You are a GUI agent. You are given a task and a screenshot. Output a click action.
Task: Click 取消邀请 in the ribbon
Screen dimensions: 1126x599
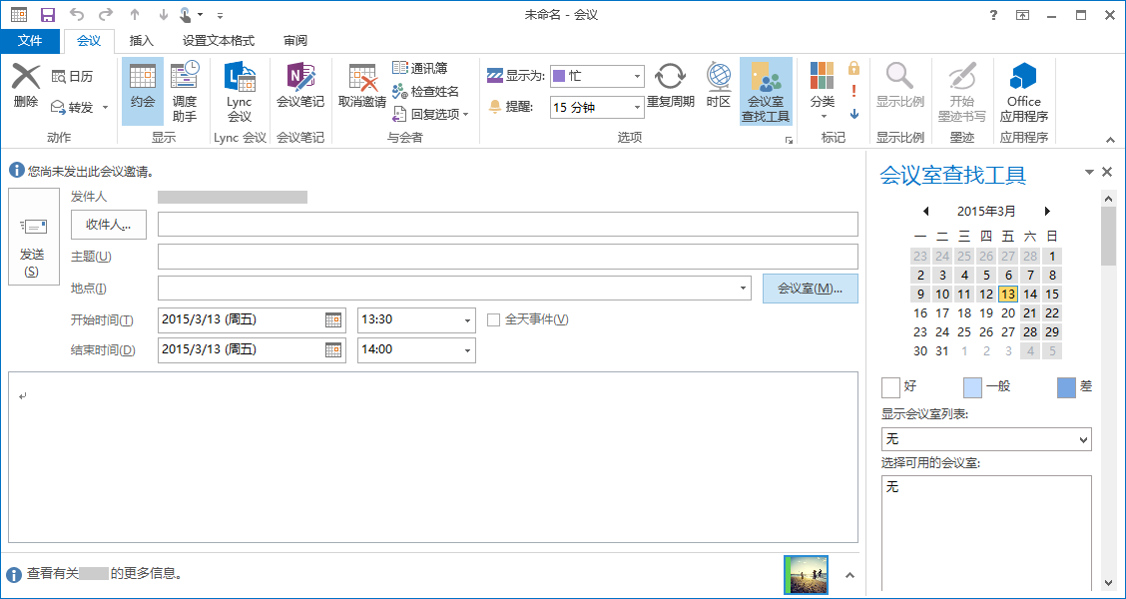361,90
